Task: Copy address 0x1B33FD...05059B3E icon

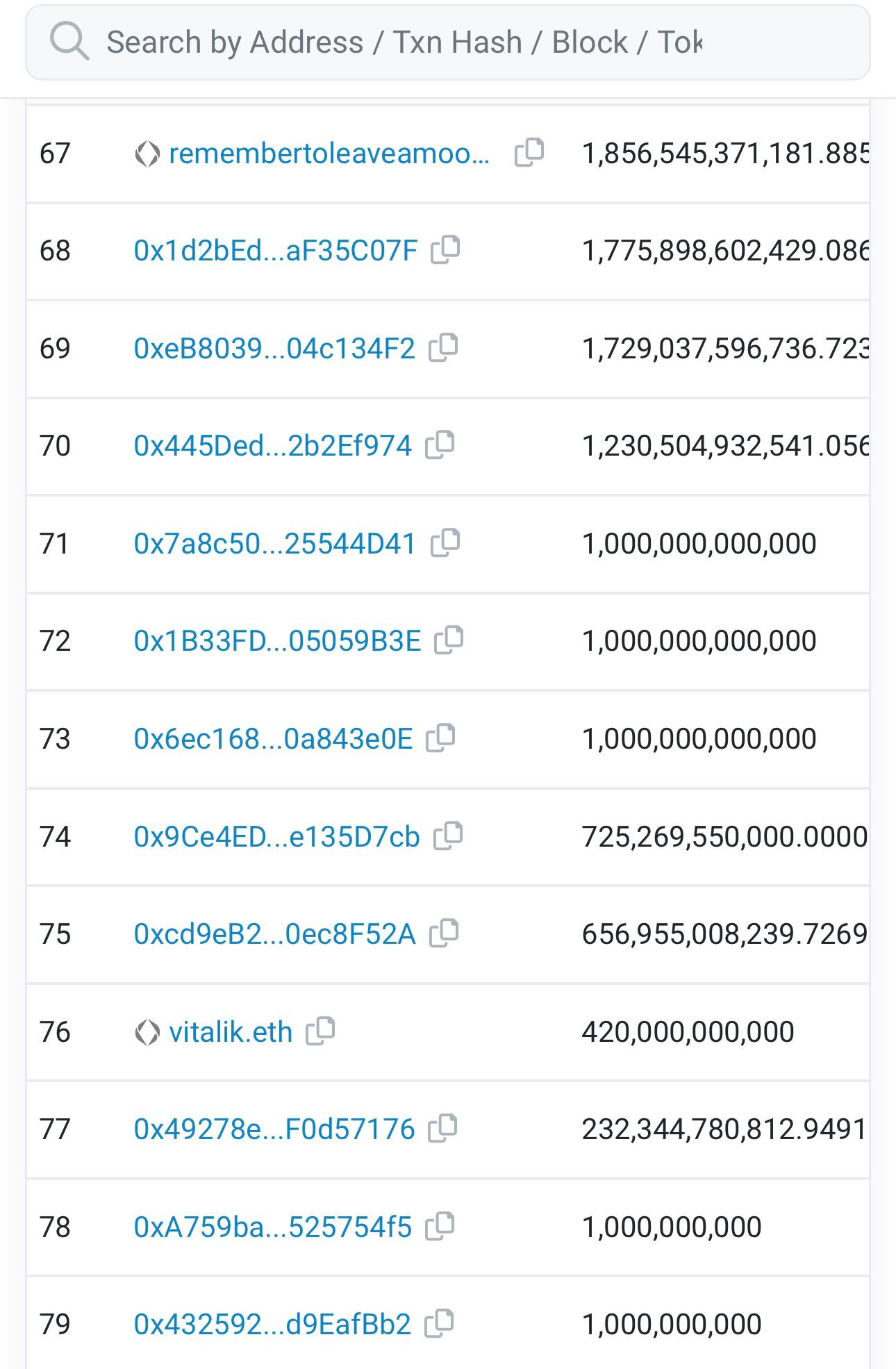Action: point(449,640)
